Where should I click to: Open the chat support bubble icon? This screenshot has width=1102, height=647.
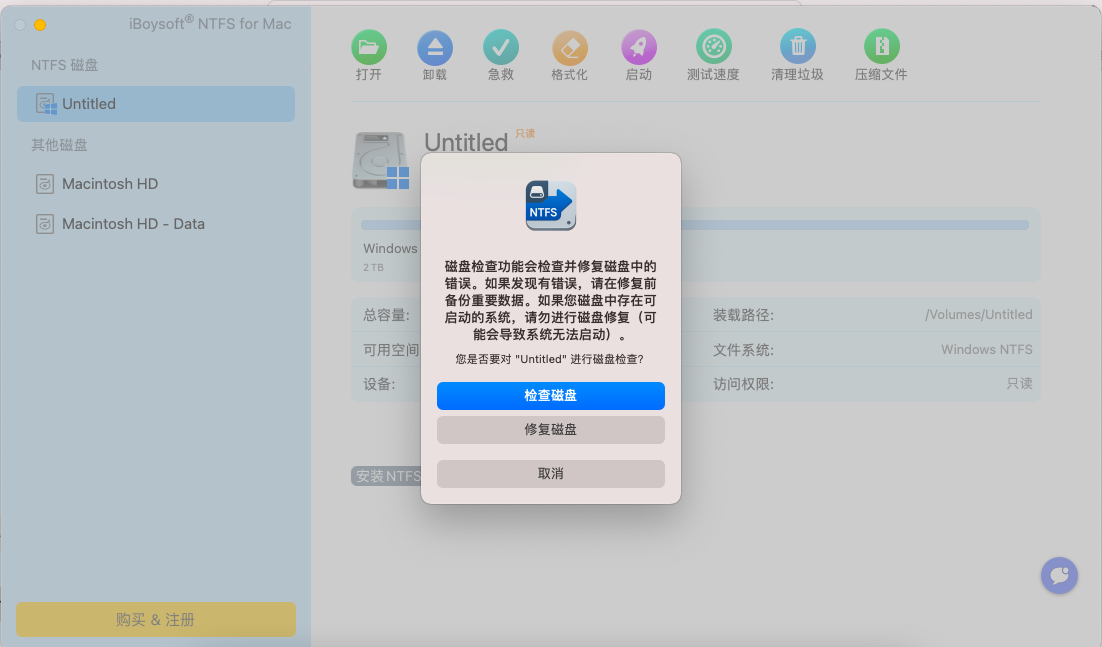[x=1059, y=575]
